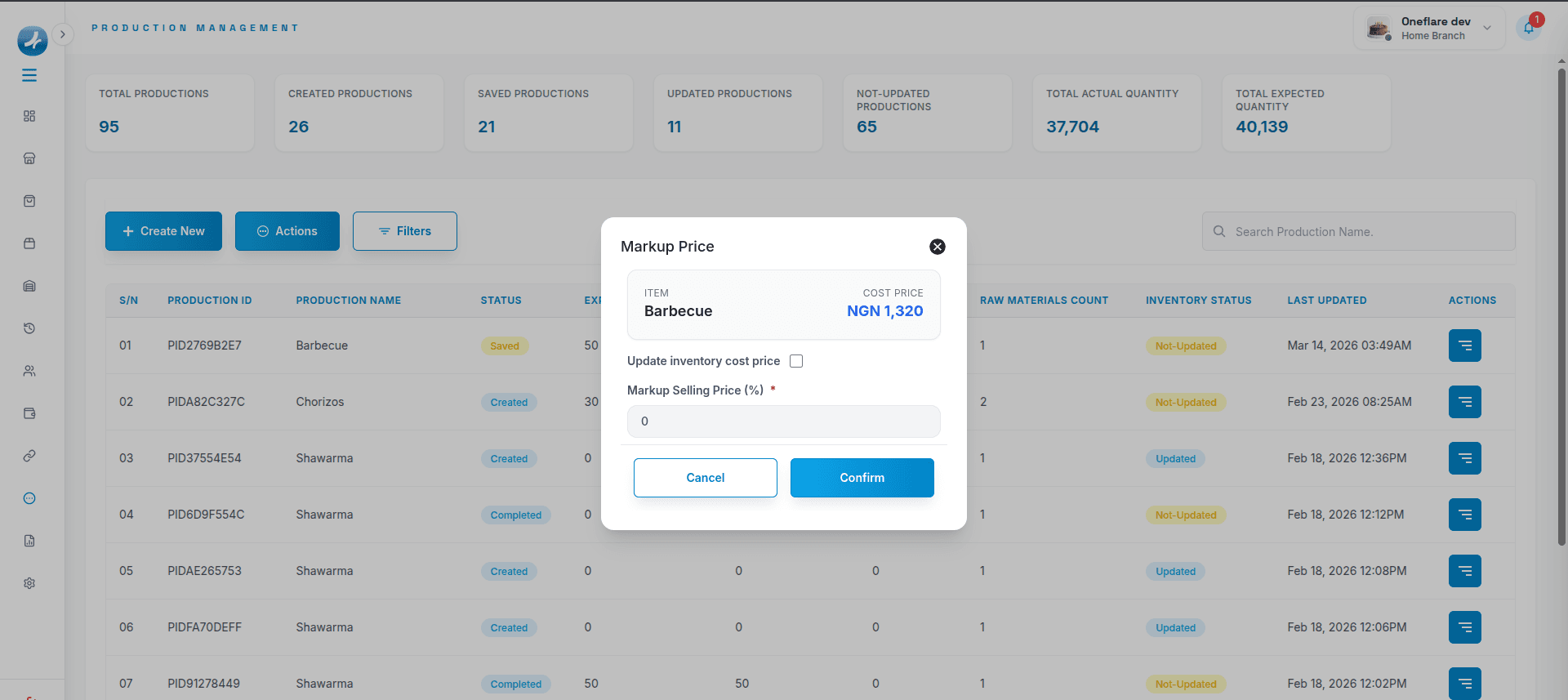Screen dimensions: 1568x700
Task: Click the sidebar collapse arrow near the logo
Action: pyautogui.click(x=63, y=34)
